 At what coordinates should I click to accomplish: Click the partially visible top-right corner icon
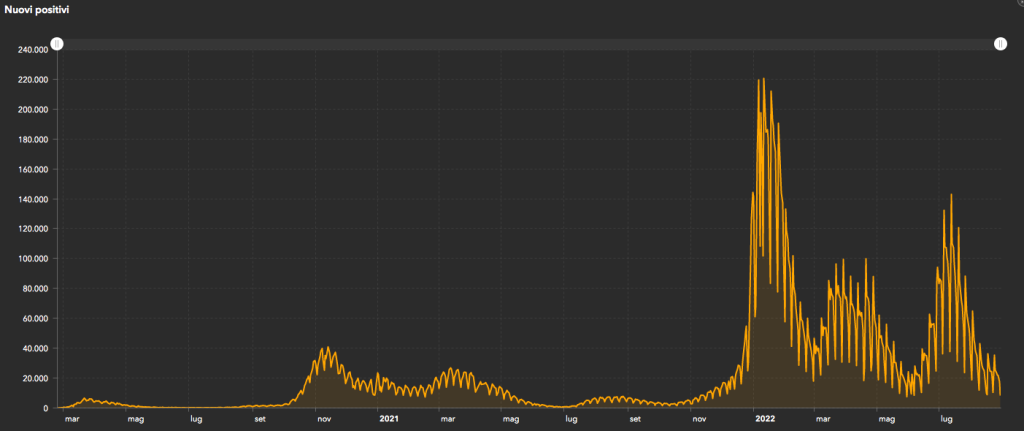[x=1018, y=4]
